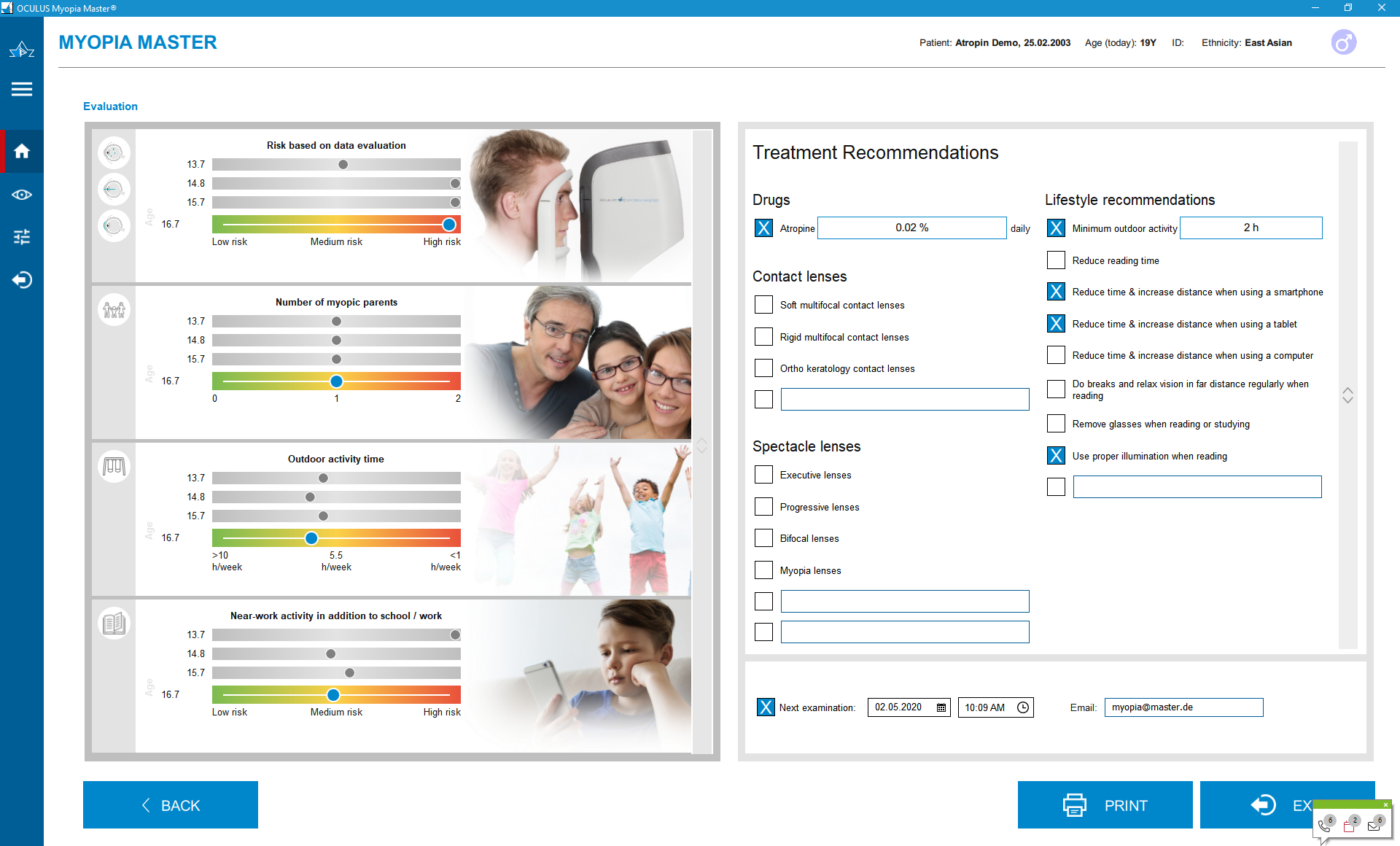The image size is (1400, 846).
Task: Click the evaluation panel scroll arrows
Action: (702, 446)
